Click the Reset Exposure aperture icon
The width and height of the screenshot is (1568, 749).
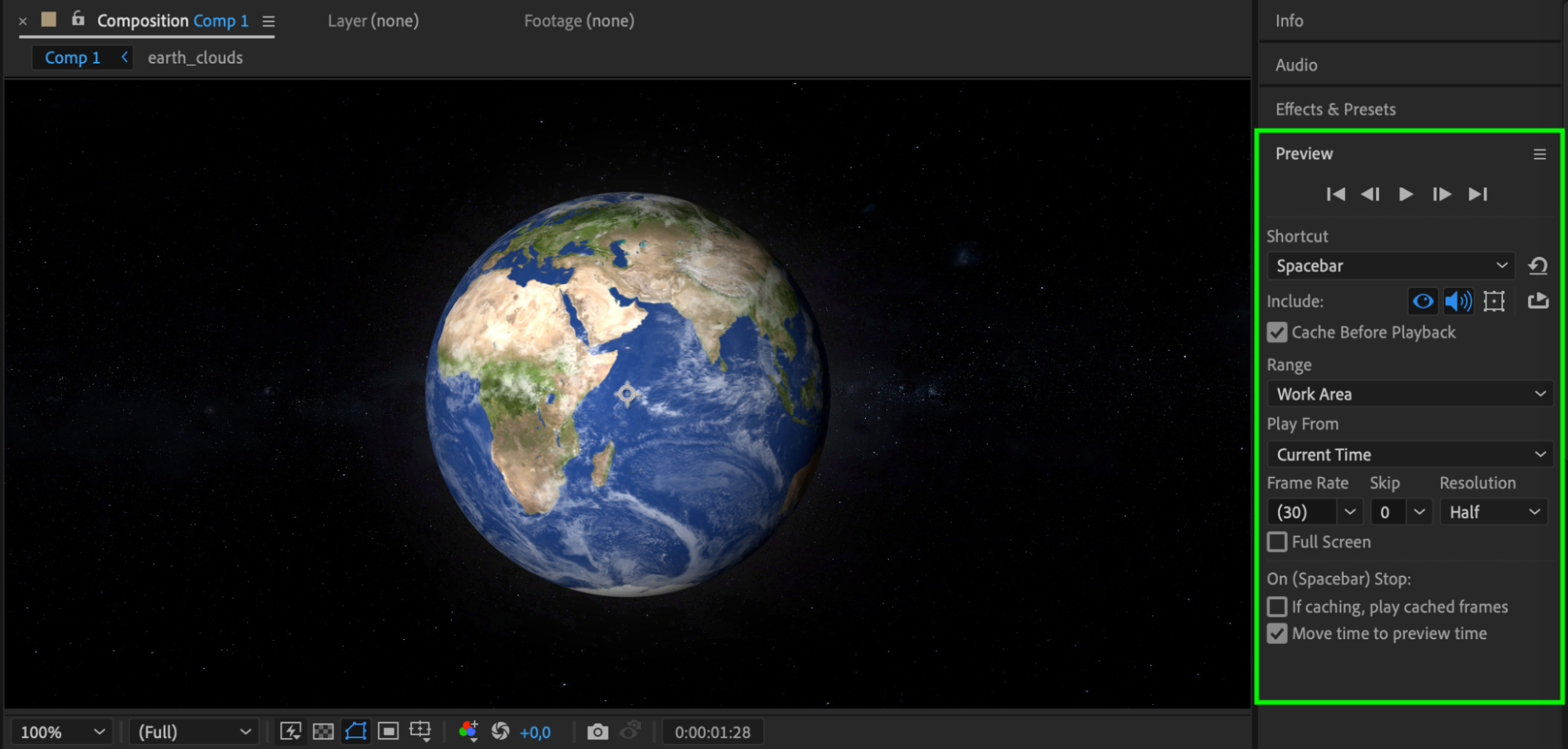pos(500,732)
